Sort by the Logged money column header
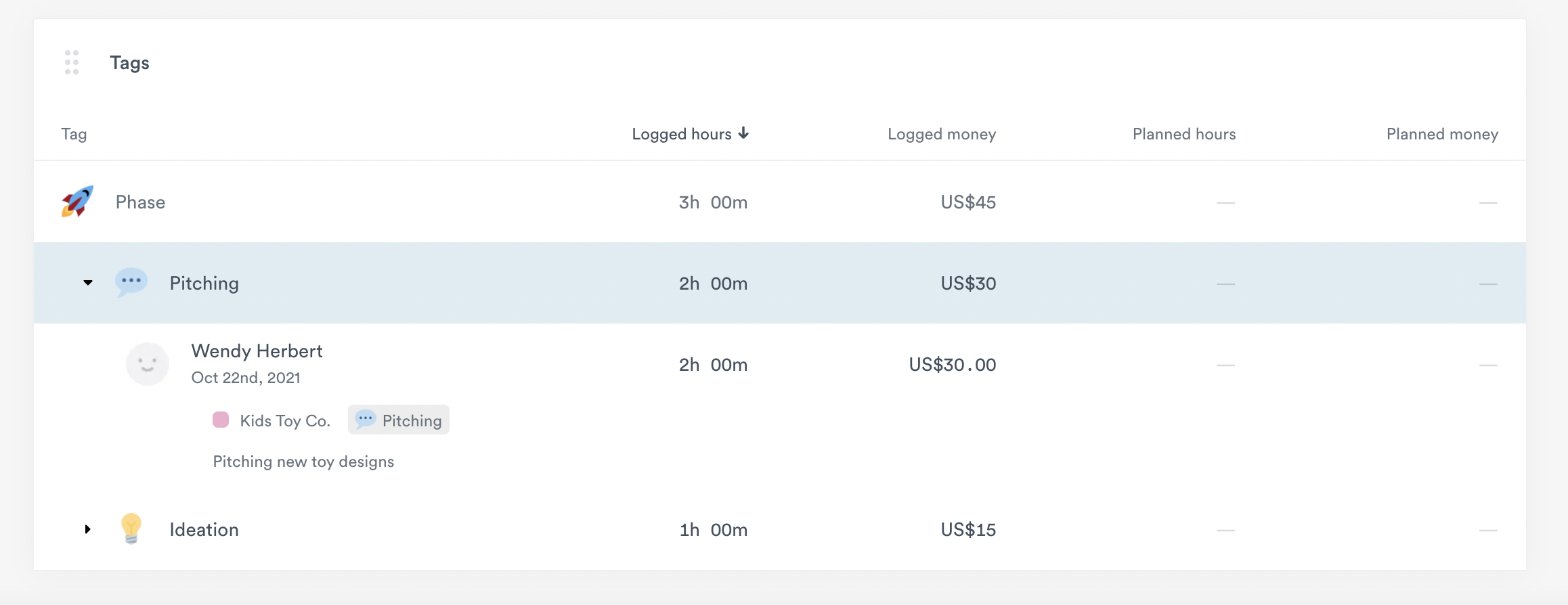Image resolution: width=1568 pixels, height=605 pixels. coord(941,134)
